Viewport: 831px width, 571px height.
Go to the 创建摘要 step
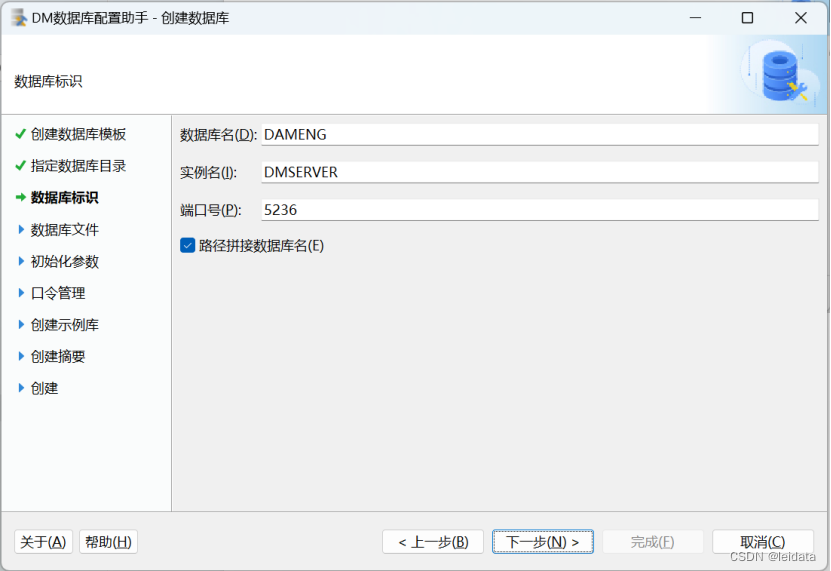(58, 356)
